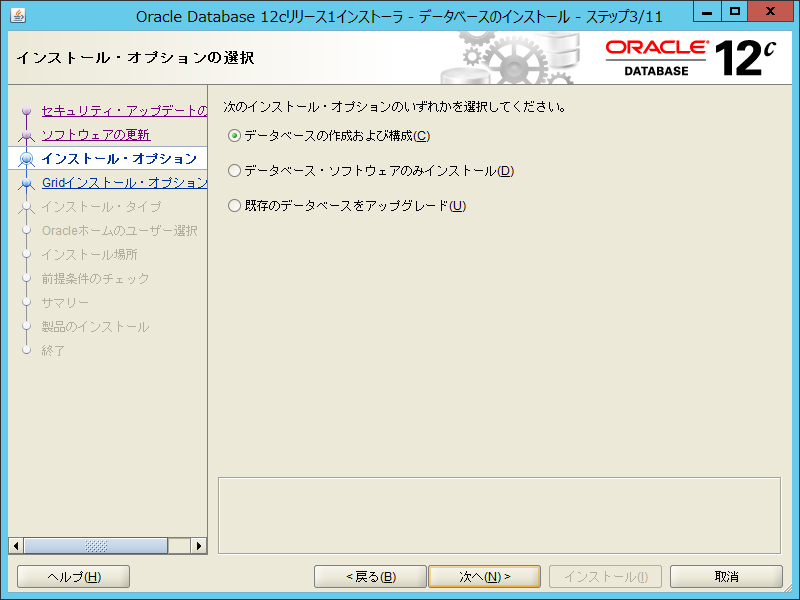800x600 pixels.
Task: Click the Java icon in title bar
Action: (x=19, y=15)
